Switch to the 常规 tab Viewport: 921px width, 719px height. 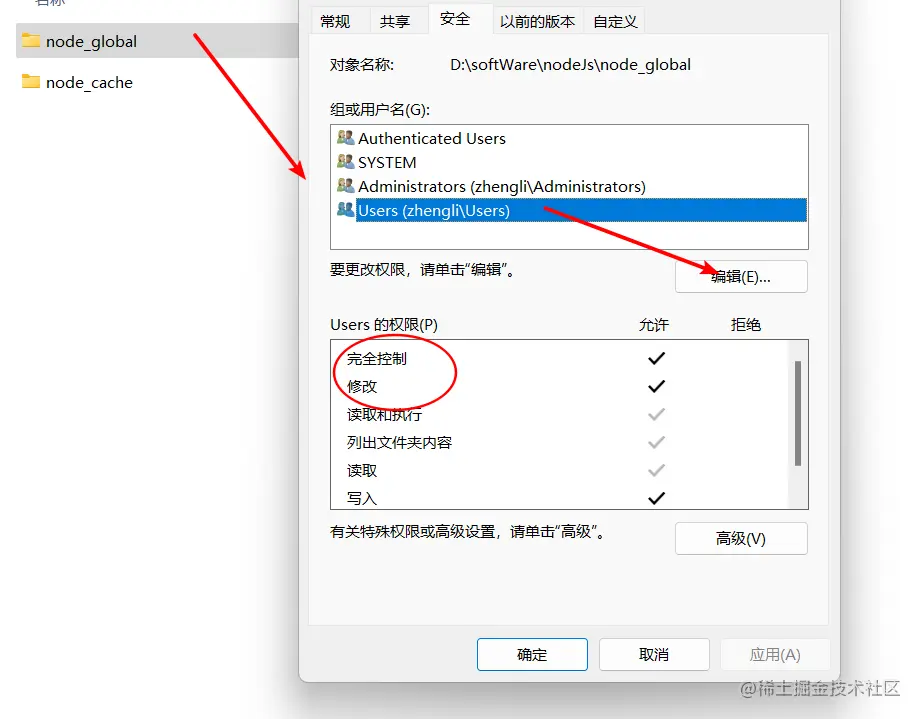click(335, 21)
